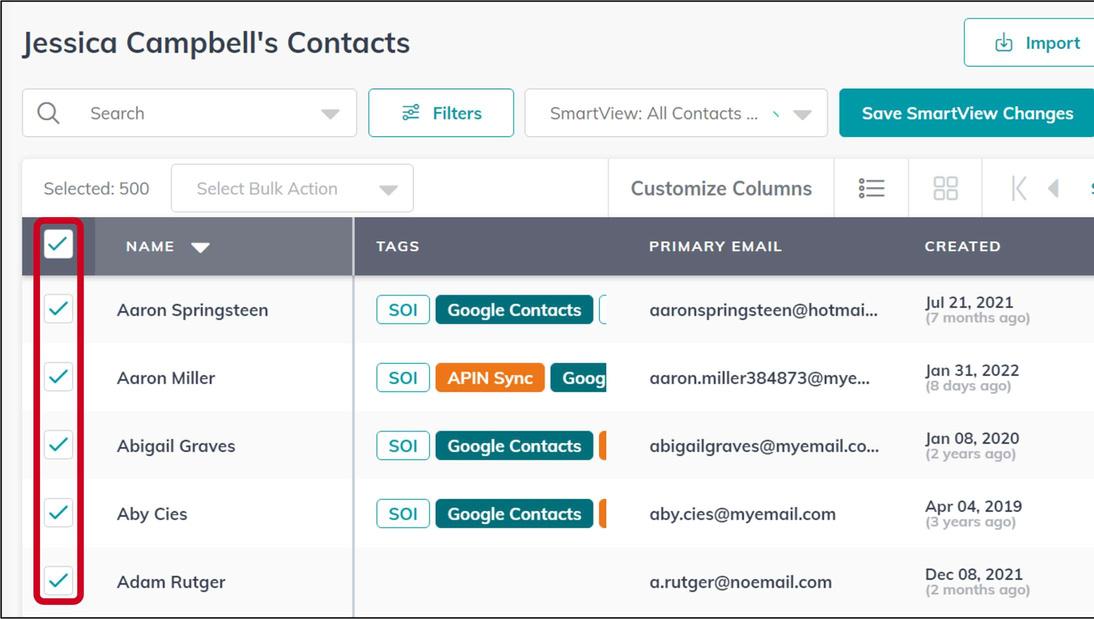Click the previous page arrow

[1053, 188]
